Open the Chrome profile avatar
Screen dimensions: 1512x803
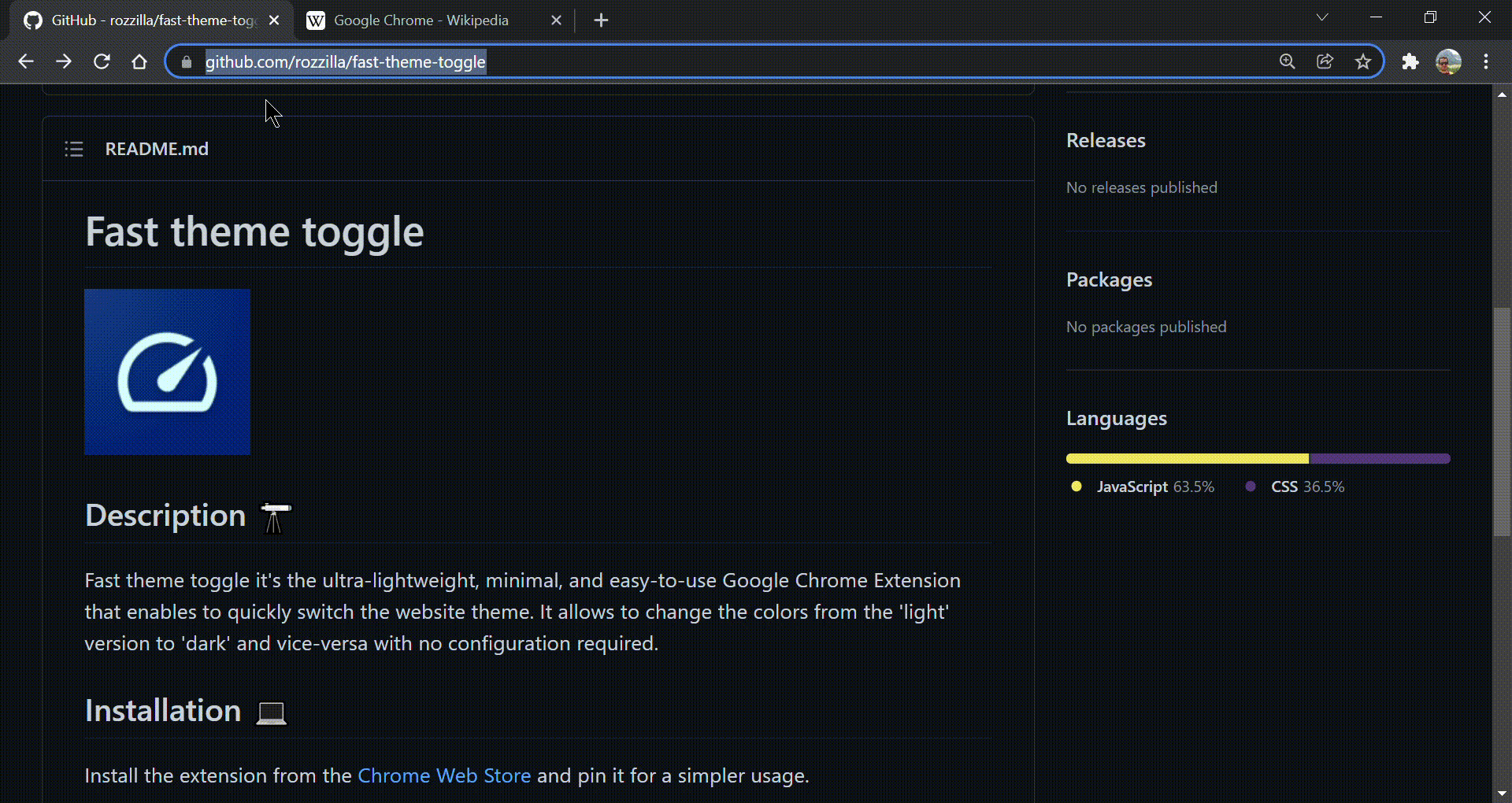click(1448, 61)
